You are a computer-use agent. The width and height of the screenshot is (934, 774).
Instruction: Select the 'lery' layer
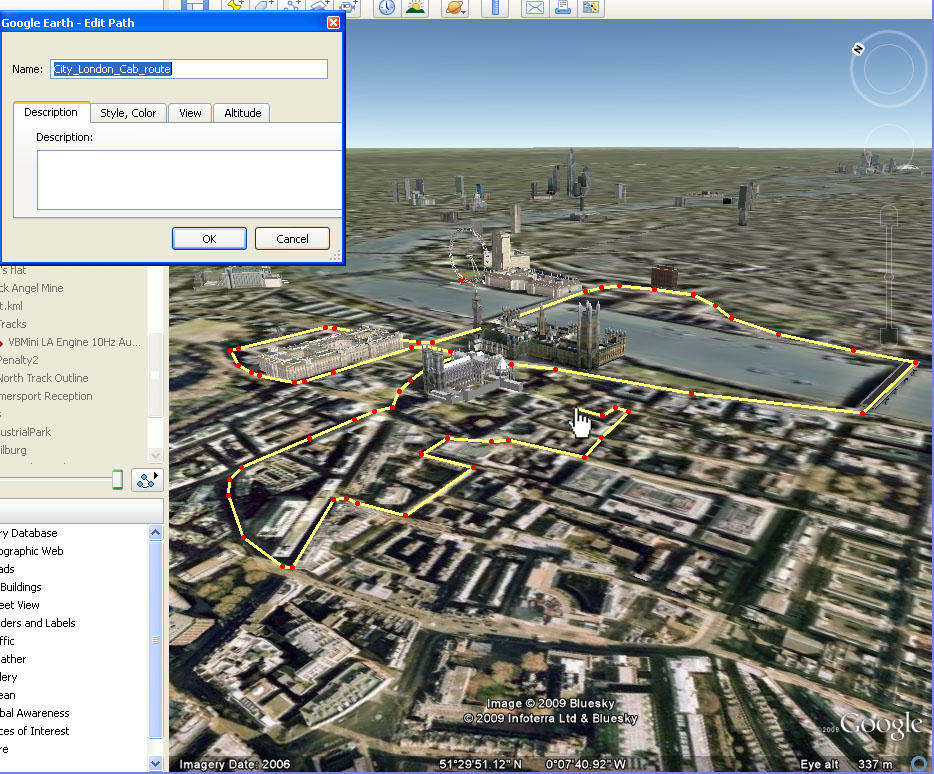(9, 677)
